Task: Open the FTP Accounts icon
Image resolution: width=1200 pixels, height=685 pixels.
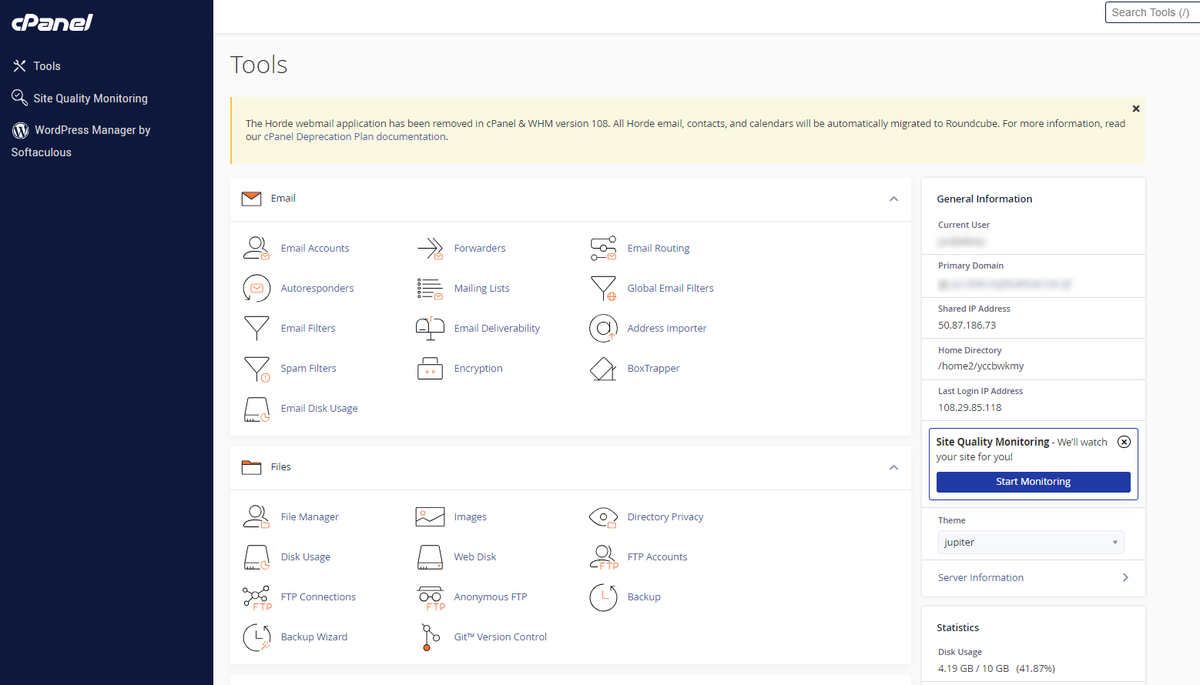Action: [603, 557]
